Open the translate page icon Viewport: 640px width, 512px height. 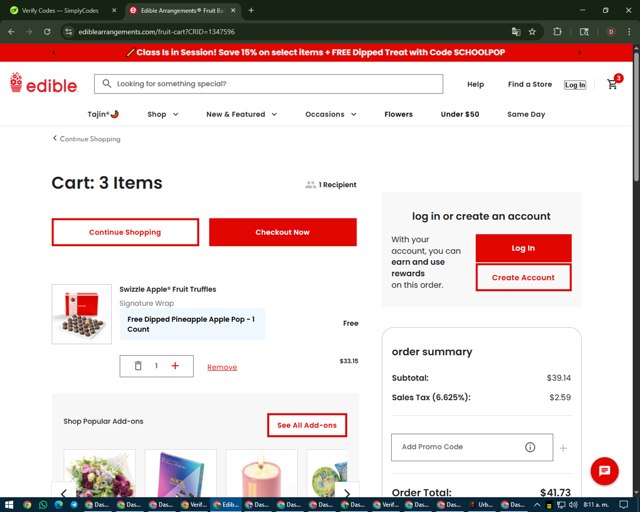(x=516, y=31)
